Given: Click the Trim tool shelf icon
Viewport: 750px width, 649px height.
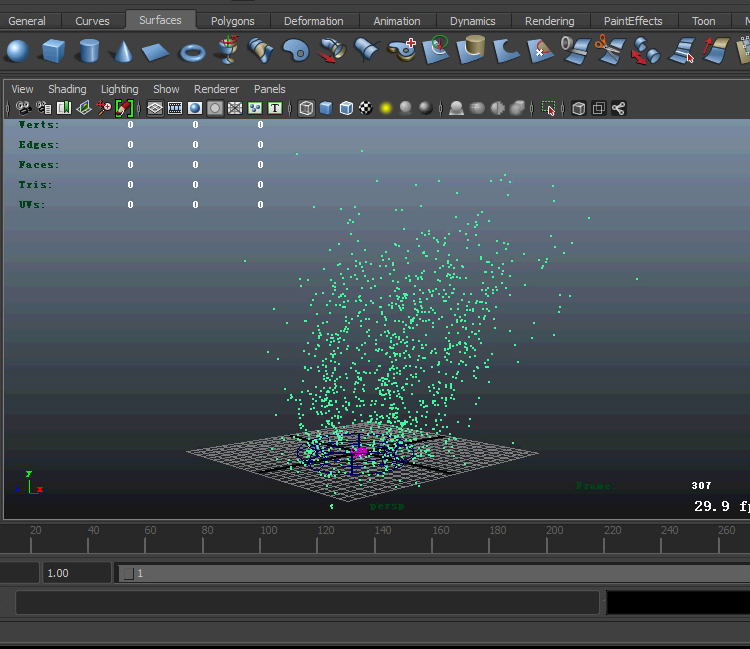Looking at the screenshot, I should (540, 51).
